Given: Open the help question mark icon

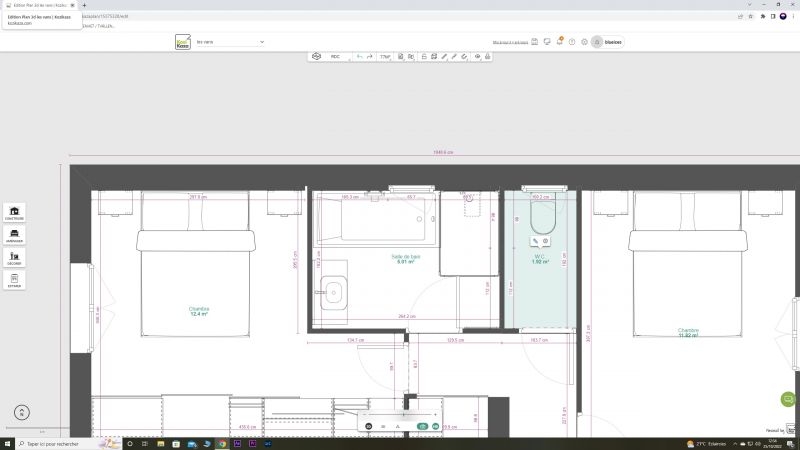Looking at the screenshot, I should 572,42.
